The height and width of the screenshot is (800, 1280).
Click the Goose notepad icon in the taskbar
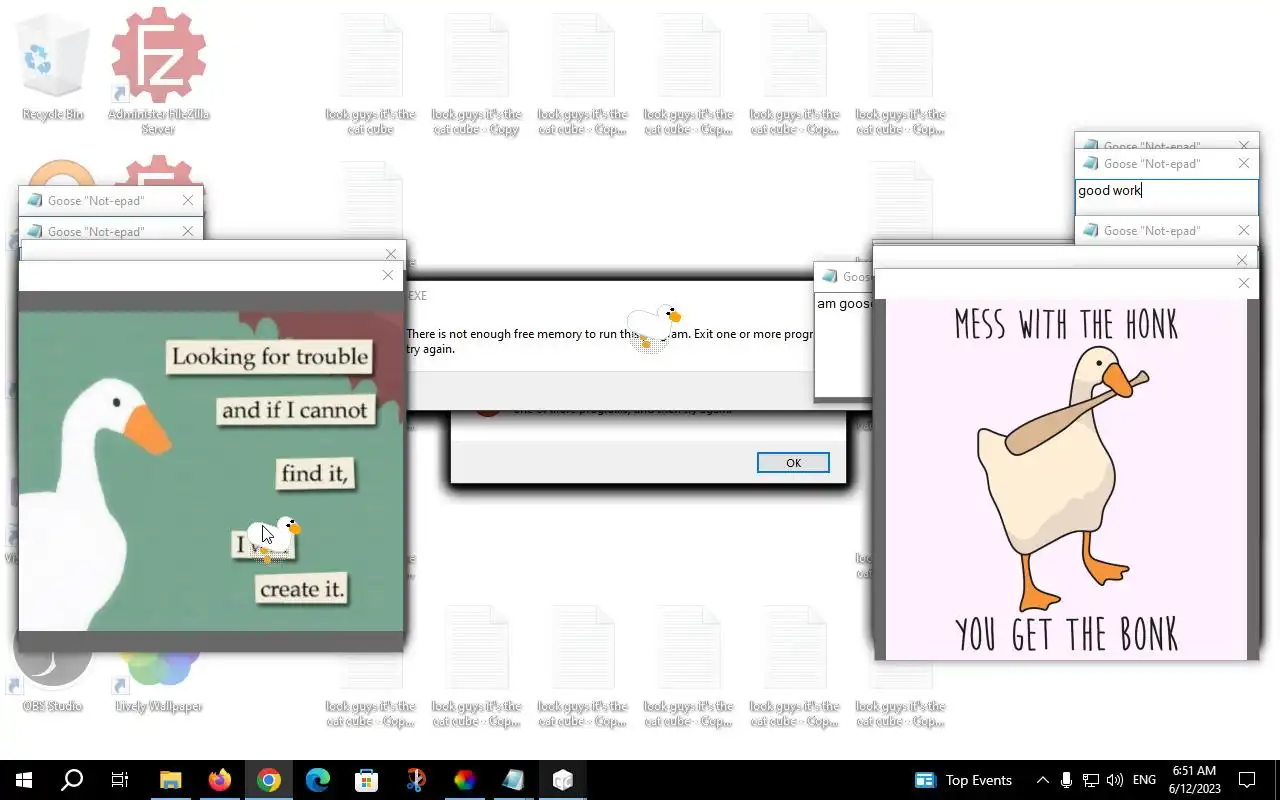(x=513, y=780)
